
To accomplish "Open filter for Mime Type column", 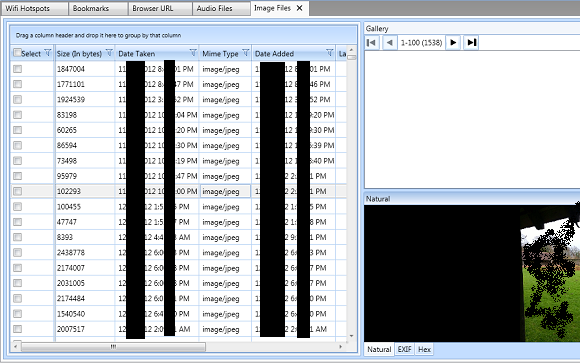I will pyautogui.click(x=246, y=53).
